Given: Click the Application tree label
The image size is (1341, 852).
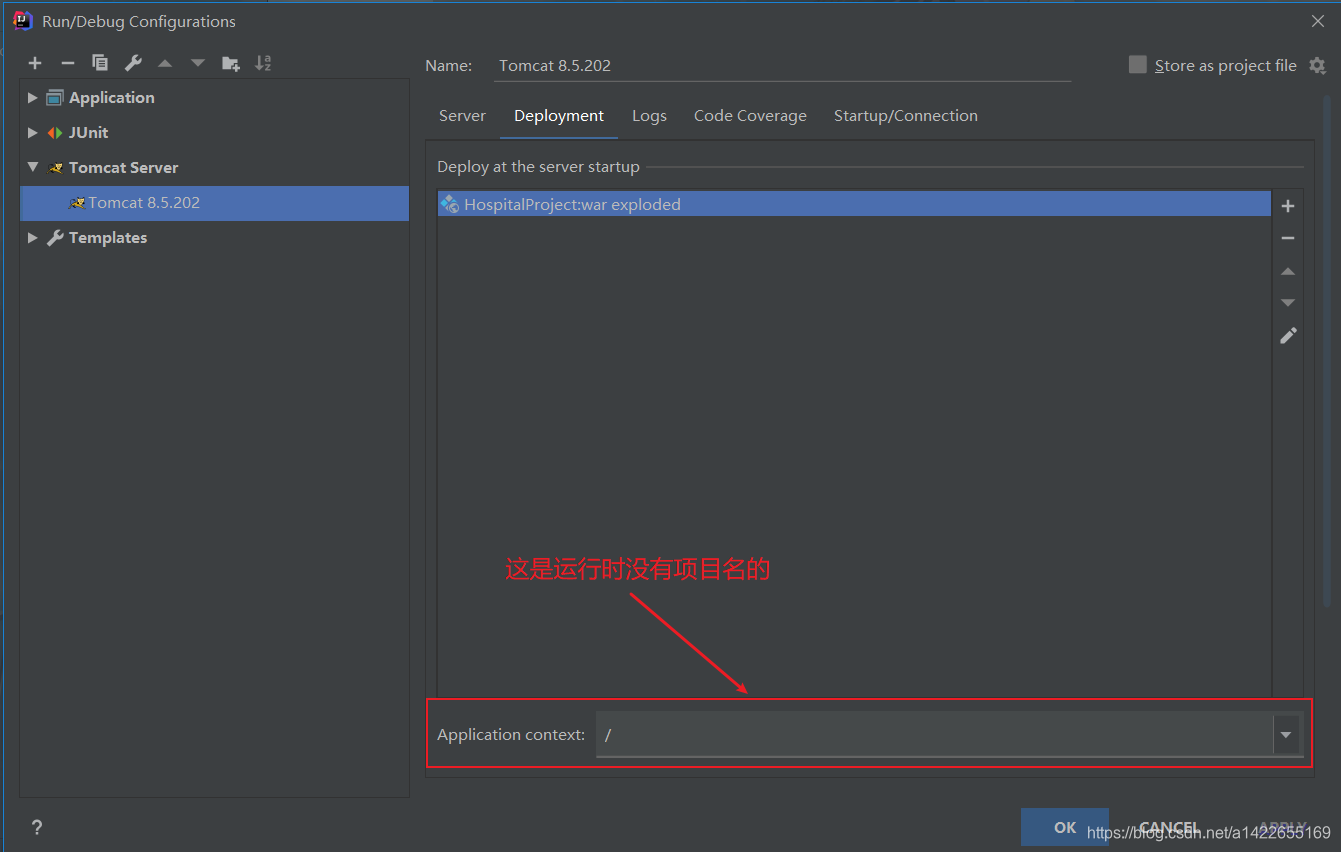Looking at the screenshot, I should (112, 98).
